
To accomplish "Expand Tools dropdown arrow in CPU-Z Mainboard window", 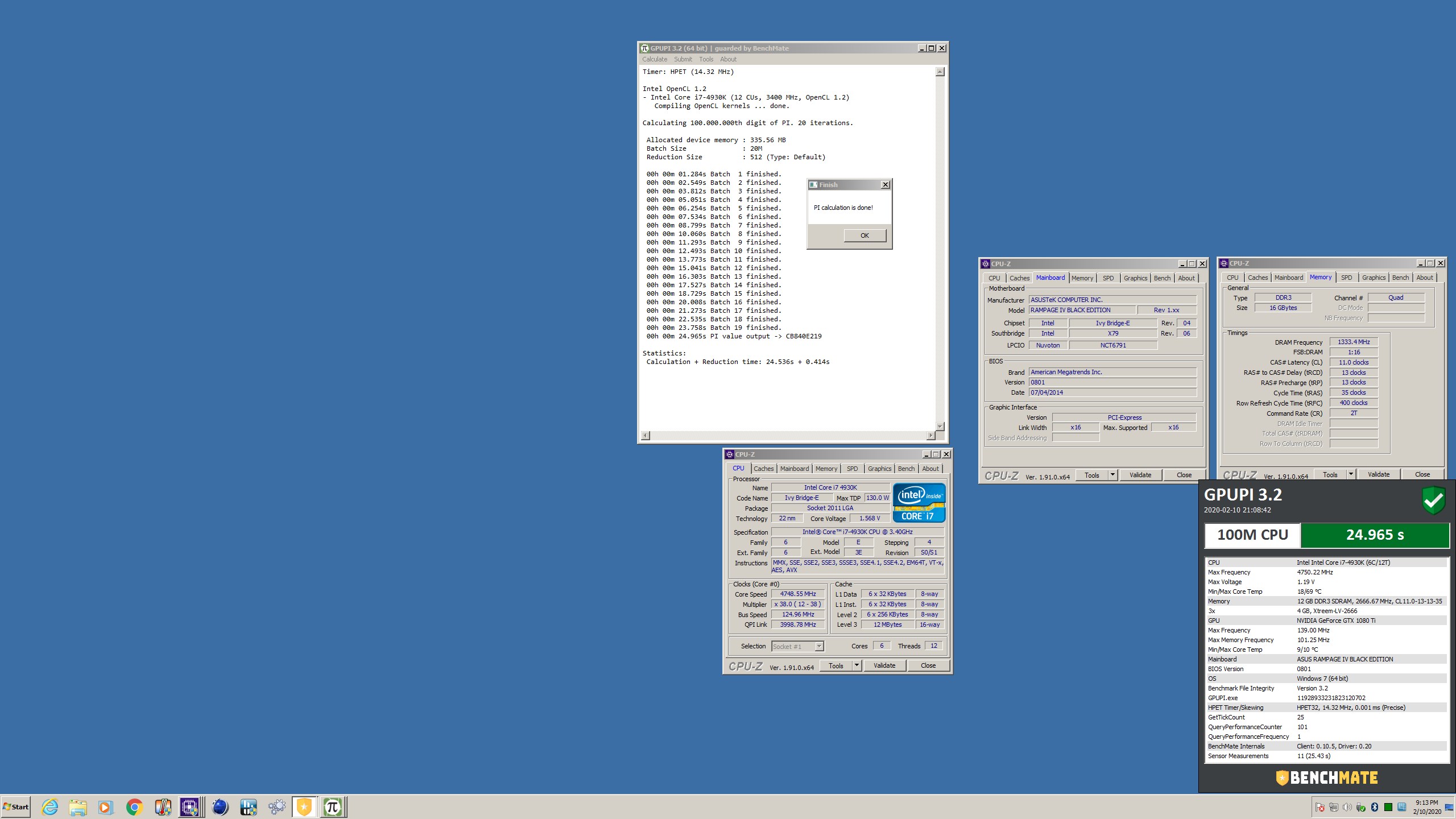I will click(1112, 475).
